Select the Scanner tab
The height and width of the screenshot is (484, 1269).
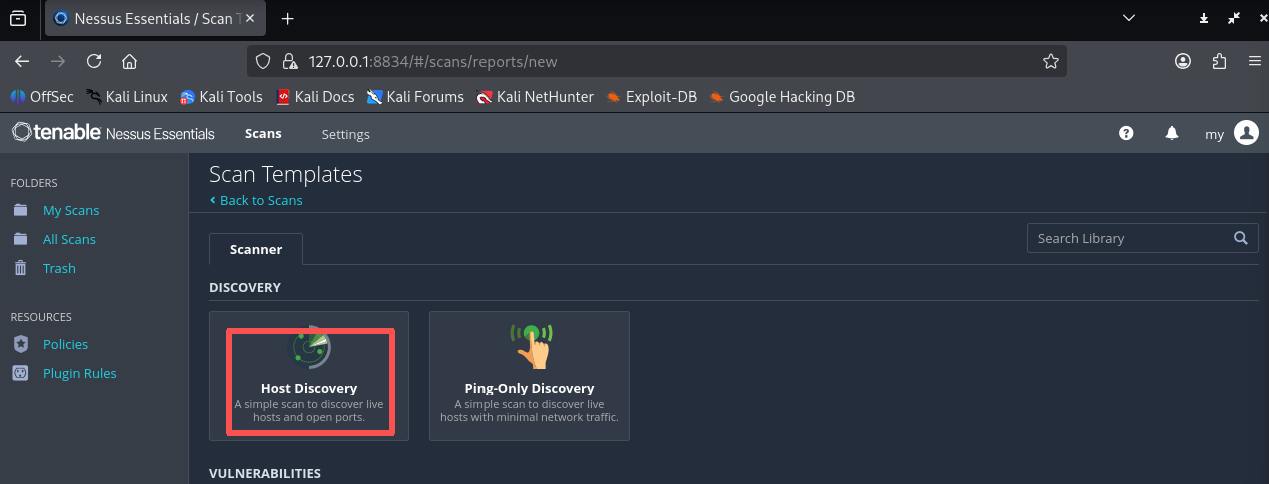point(255,249)
